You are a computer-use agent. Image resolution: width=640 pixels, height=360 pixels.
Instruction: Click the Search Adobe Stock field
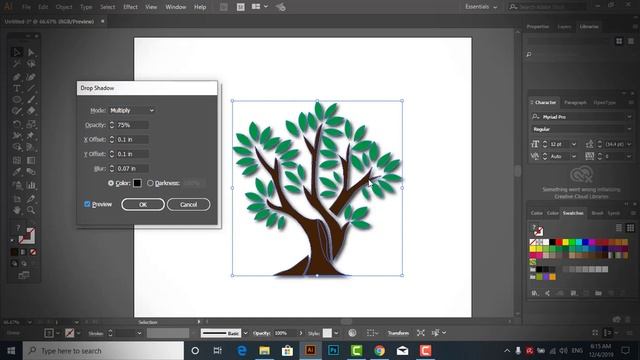547,7
